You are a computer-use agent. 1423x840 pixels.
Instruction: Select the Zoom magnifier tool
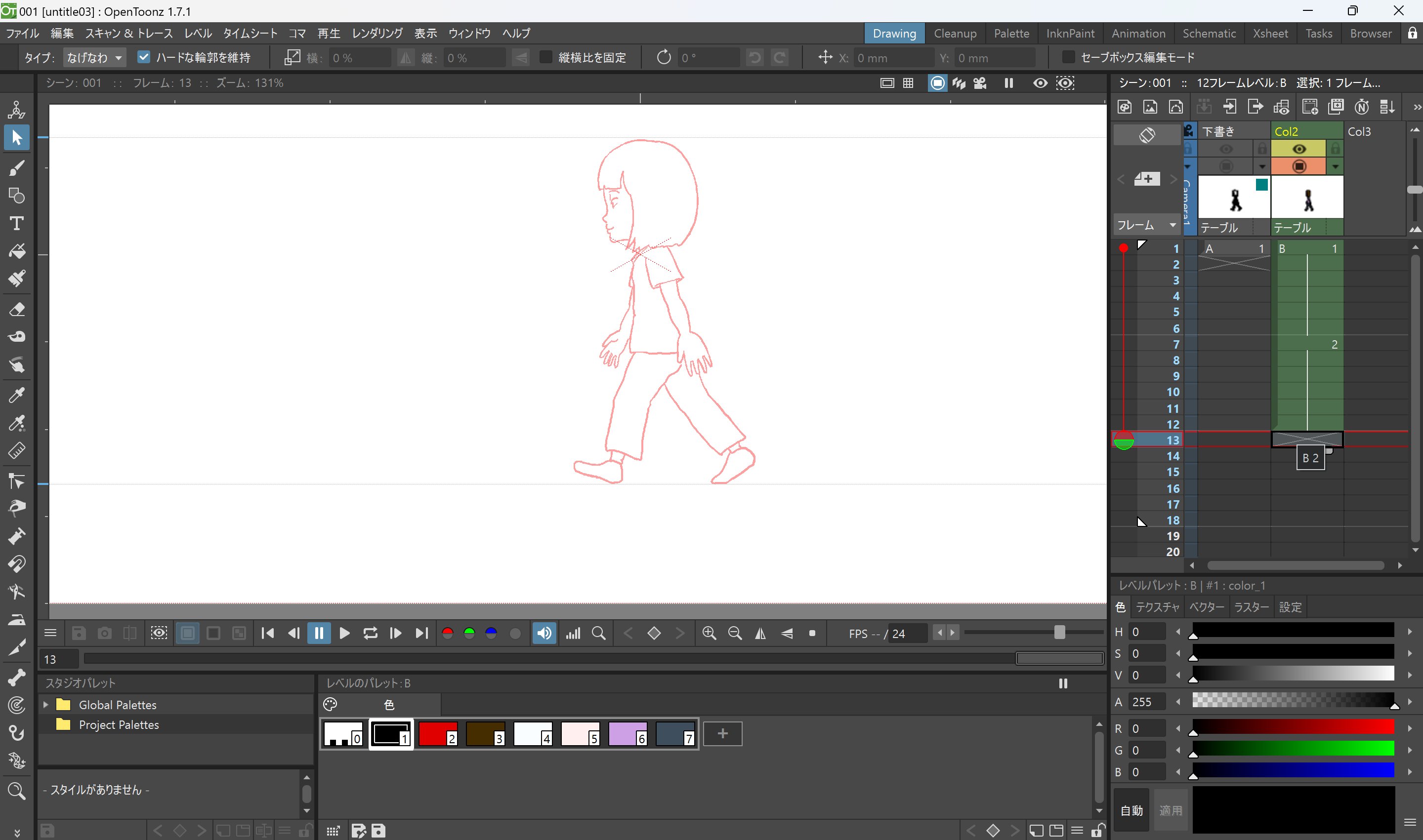click(x=16, y=791)
